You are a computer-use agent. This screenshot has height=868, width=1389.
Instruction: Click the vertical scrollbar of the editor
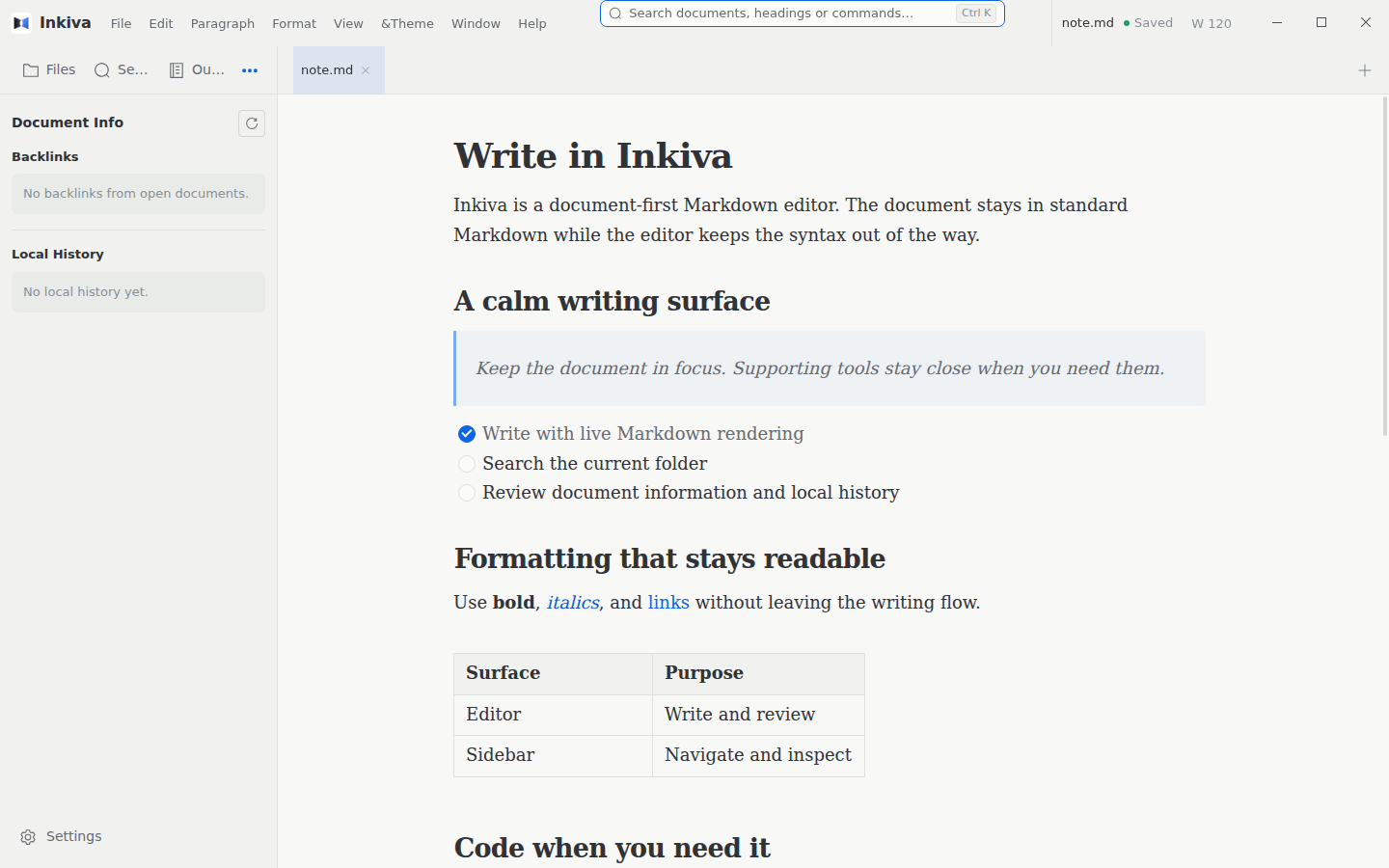pyautogui.click(x=1385, y=265)
